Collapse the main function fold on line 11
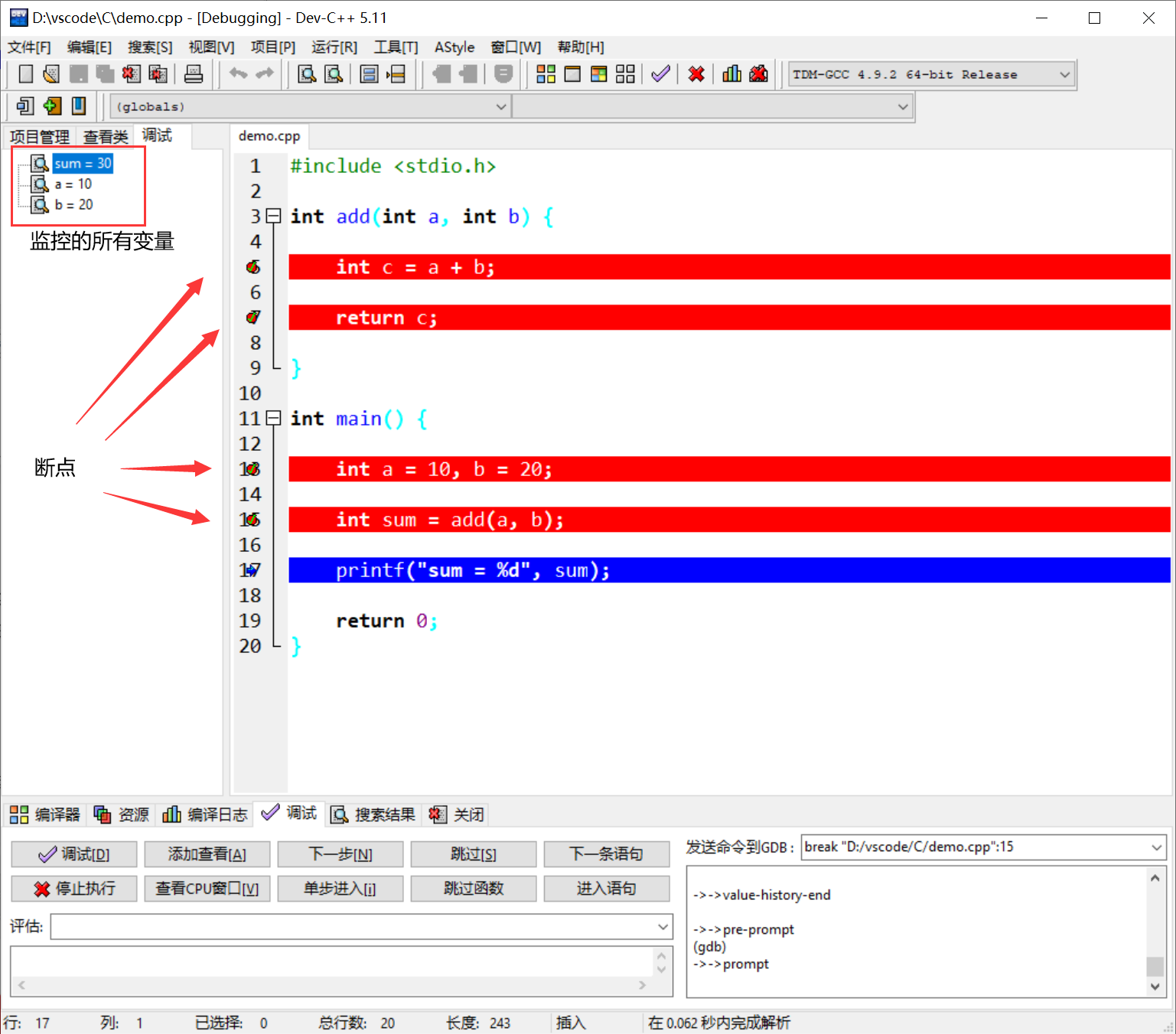Image resolution: width=1176 pixels, height=1034 pixels. pyautogui.click(x=273, y=419)
